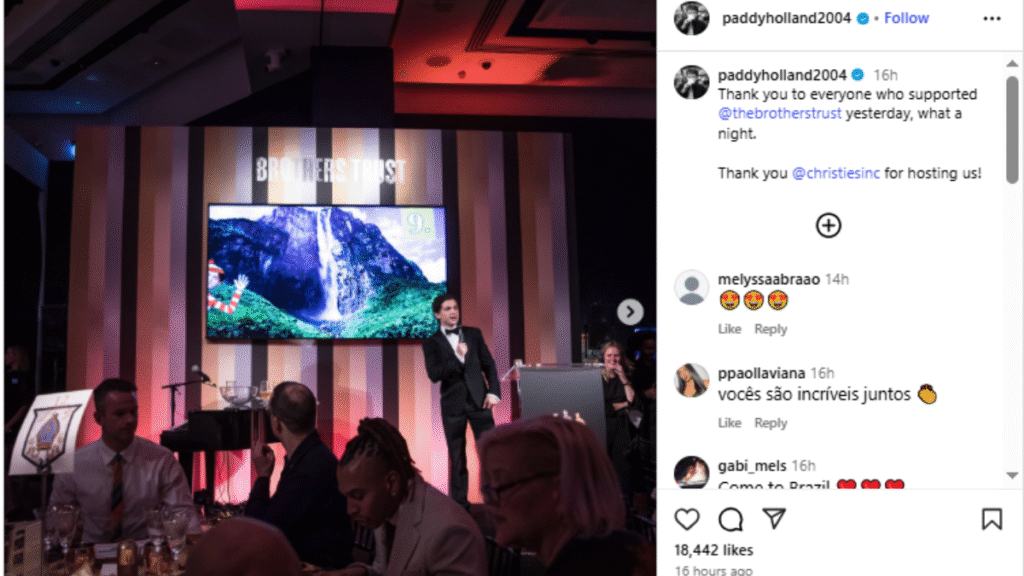
Task: Click Follow next to paddyholland2004
Action: tap(906, 18)
